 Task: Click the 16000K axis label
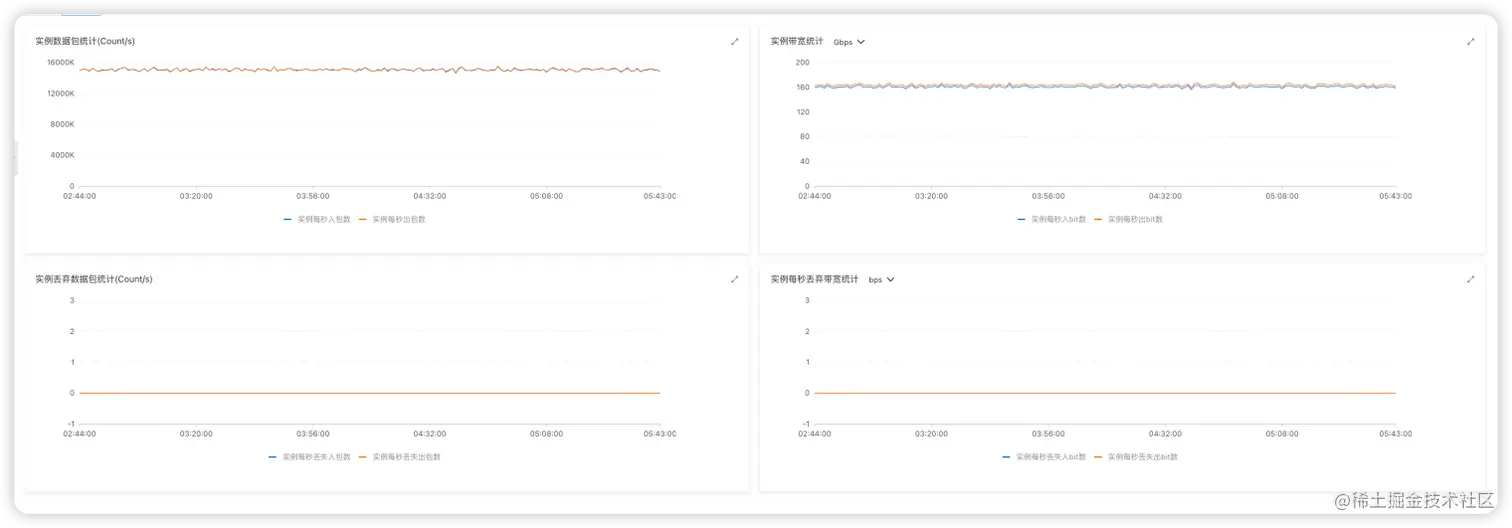[61, 62]
